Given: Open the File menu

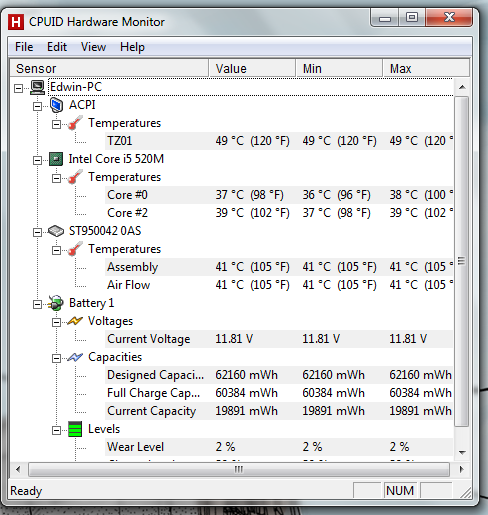Looking at the screenshot, I should (24, 47).
